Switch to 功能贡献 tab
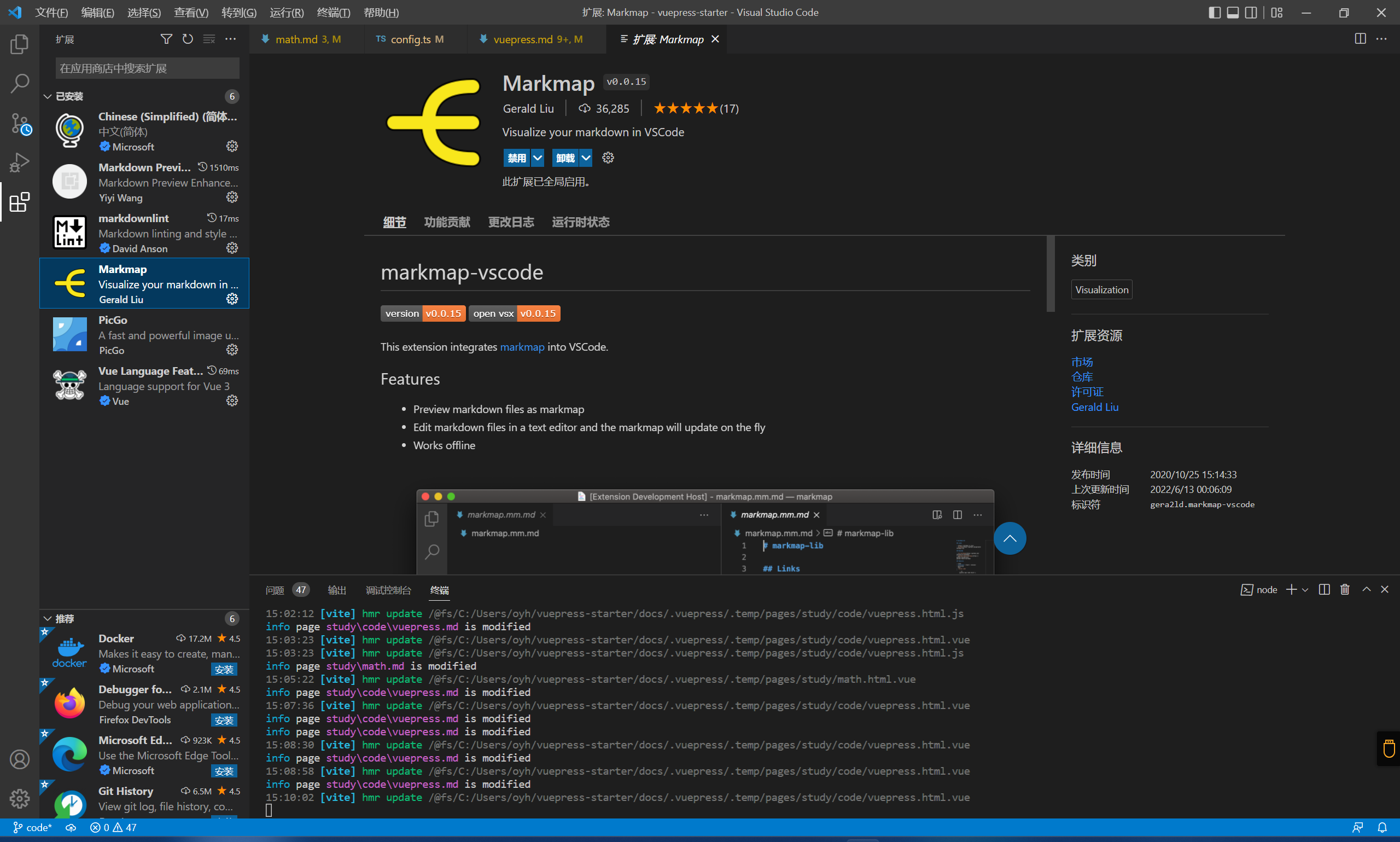The image size is (1400, 842). [x=447, y=222]
